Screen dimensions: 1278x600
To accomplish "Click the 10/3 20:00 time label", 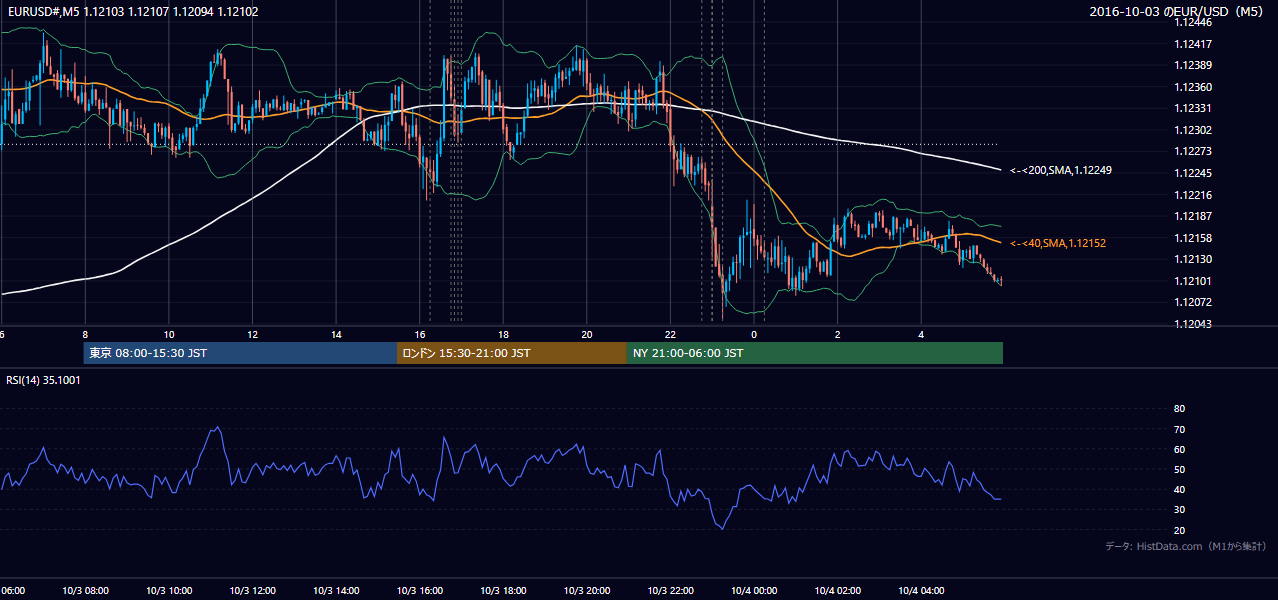I will 587,591.
